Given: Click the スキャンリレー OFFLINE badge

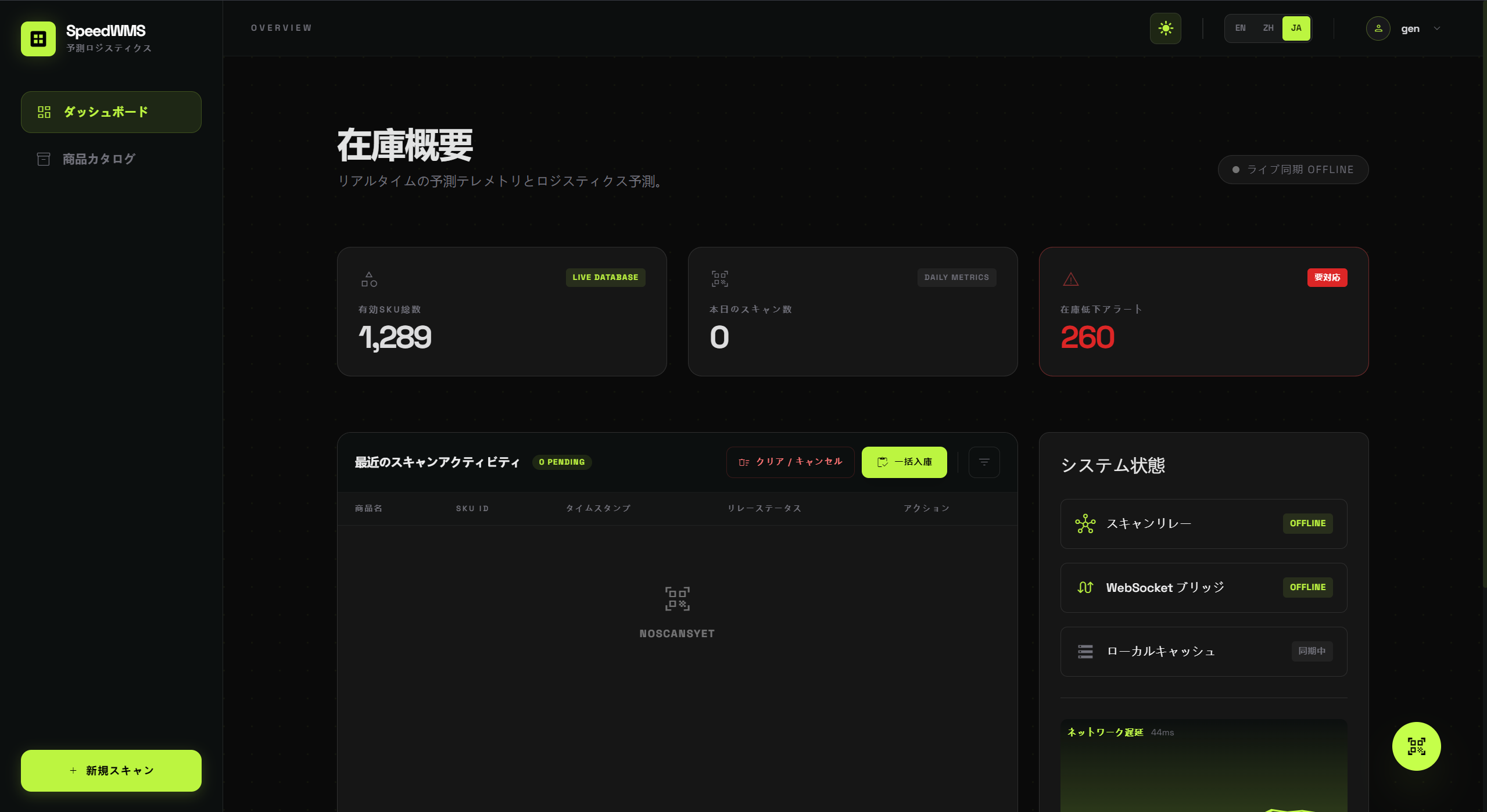Looking at the screenshot, I should [x=1307, y=524].
